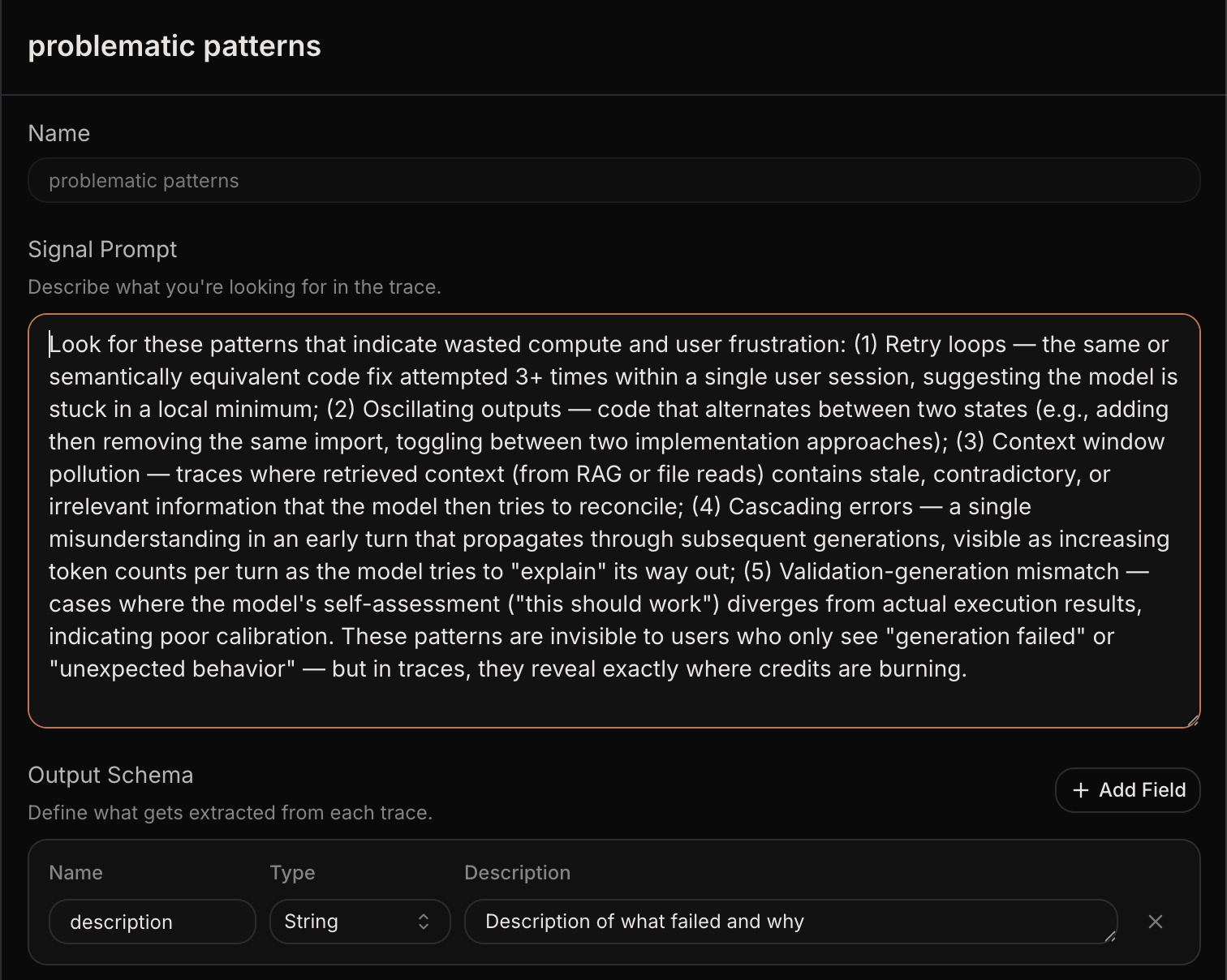Click the 'Name' label above the top field
The image size is (1227, 980).
(59, 133)
